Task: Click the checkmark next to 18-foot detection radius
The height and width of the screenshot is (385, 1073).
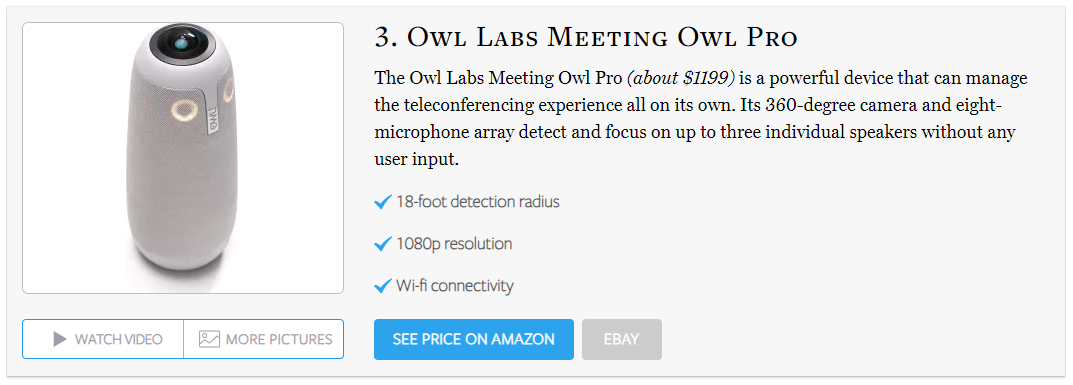Action: [x=383, y=202]
